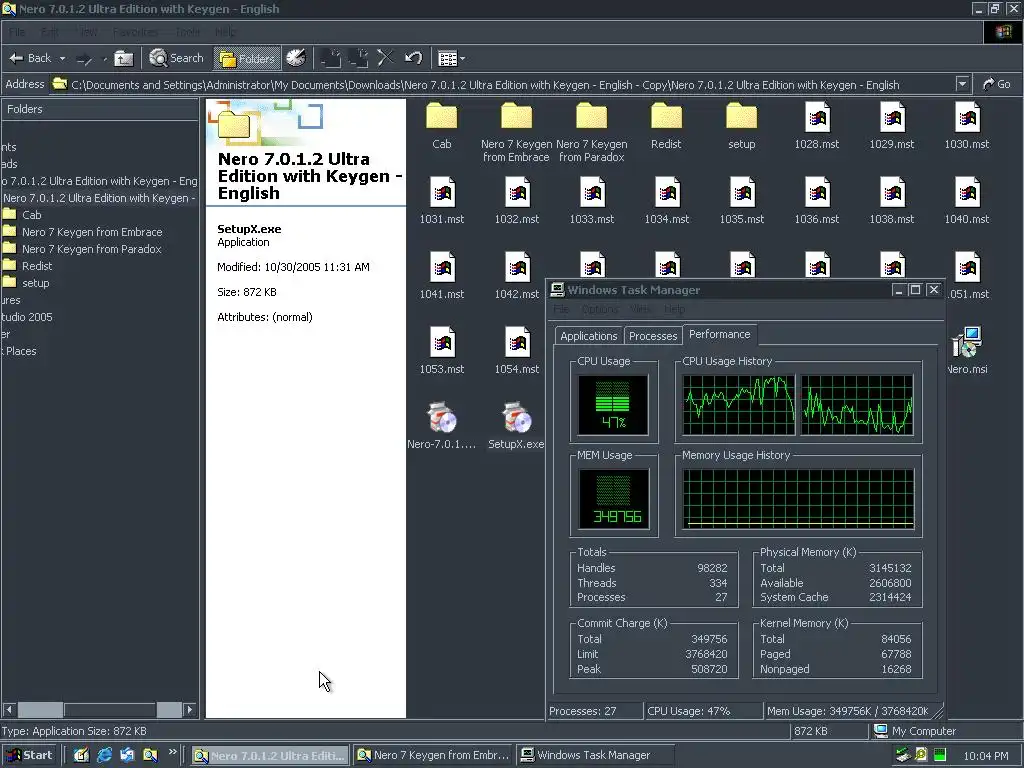Viewport: 1024px width, 768px height.
Task: Toggle the Folders pane button
Action: coord(247,58)
